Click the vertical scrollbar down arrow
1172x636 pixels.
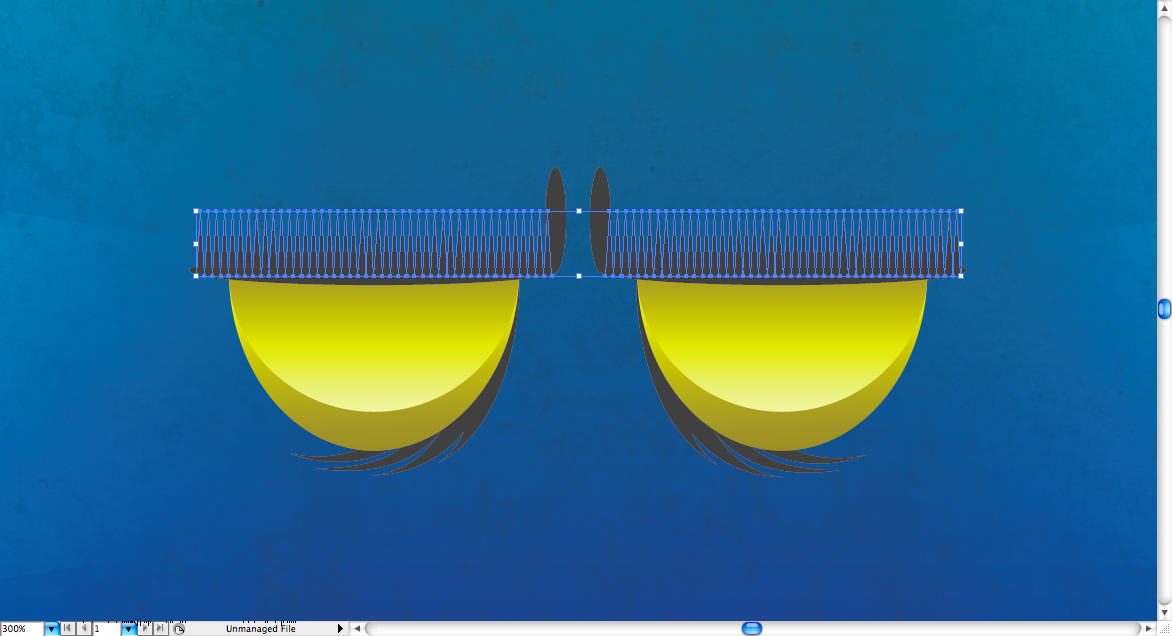click(1164, 612)
